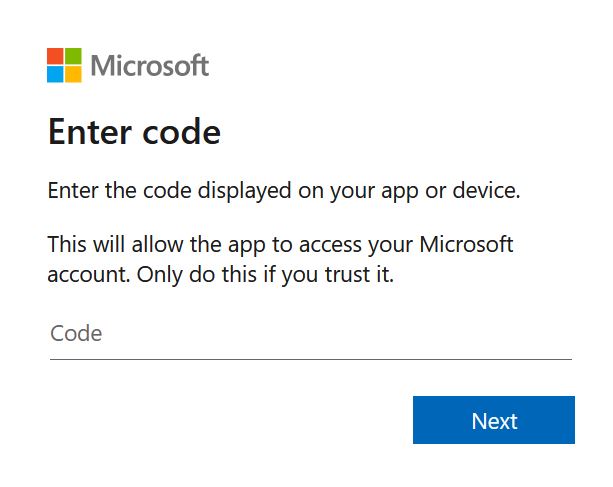
Task: Click the gray Microsoft wordmark beside the logo
Action: (x=150, y=65)
